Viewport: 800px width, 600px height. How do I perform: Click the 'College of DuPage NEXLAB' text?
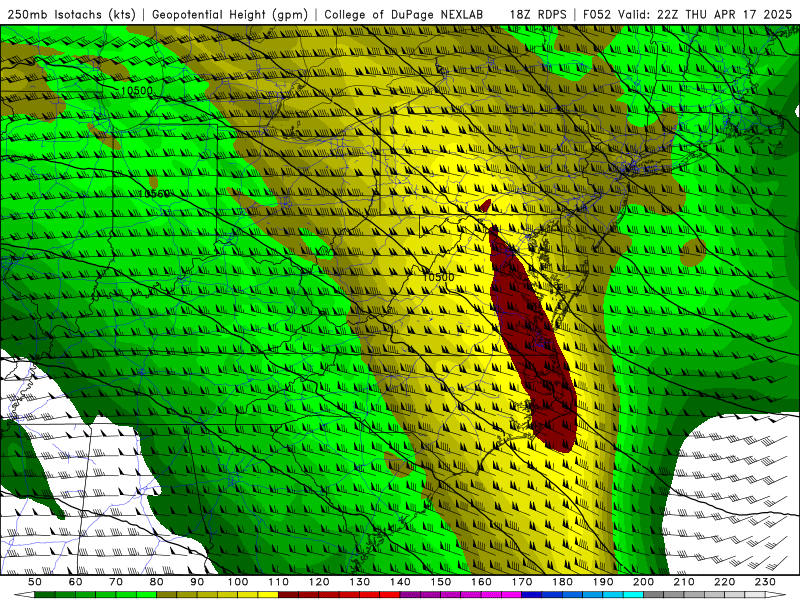pos(404,14)
